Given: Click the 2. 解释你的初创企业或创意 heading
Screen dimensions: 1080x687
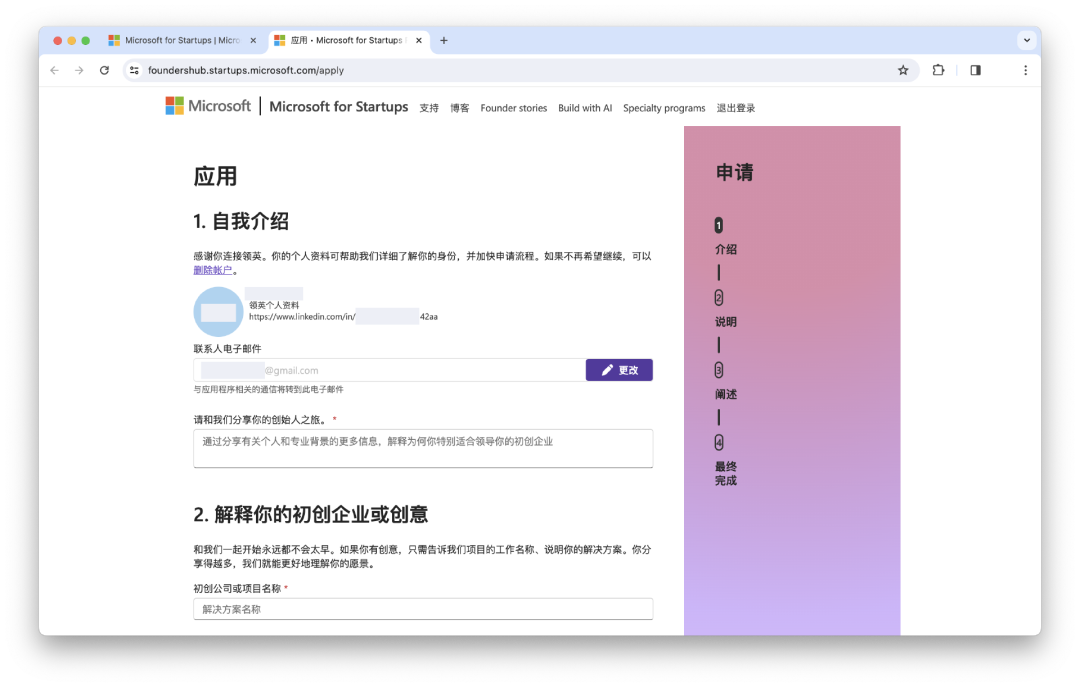Looking at the screenshot, I should pos(311,515).
